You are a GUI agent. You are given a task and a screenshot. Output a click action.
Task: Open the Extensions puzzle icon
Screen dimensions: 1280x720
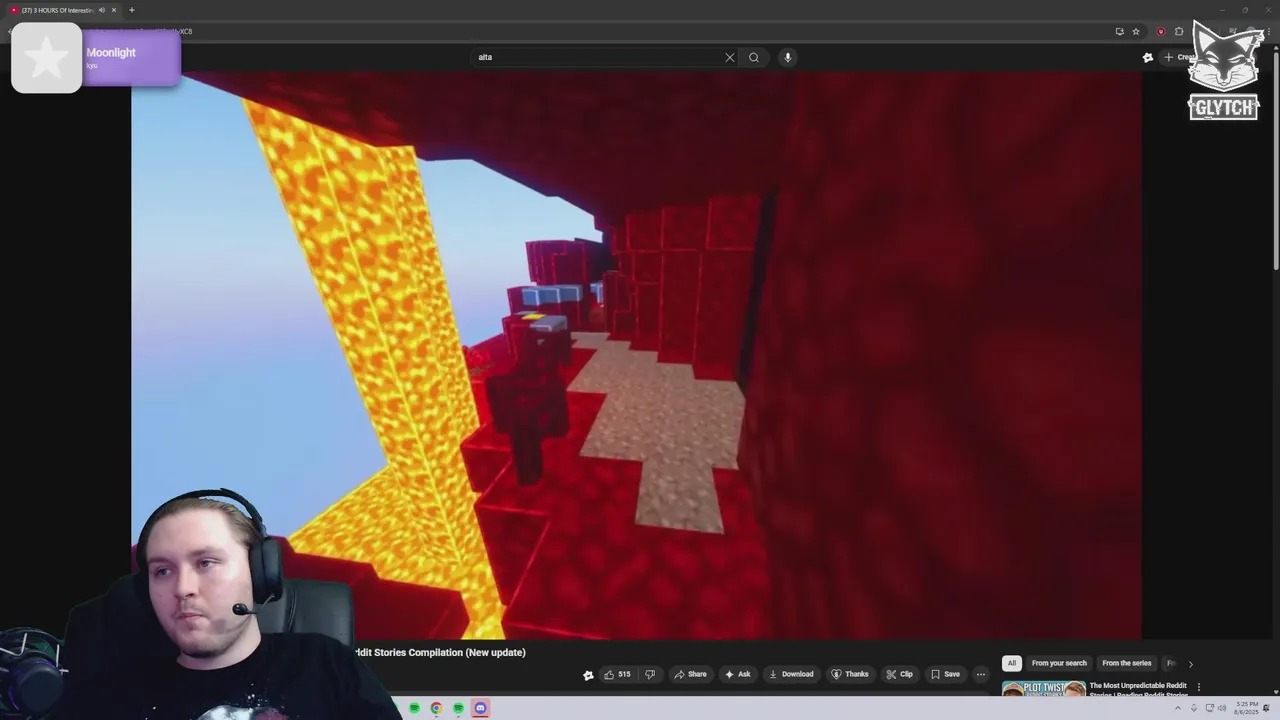(1179, 31)
